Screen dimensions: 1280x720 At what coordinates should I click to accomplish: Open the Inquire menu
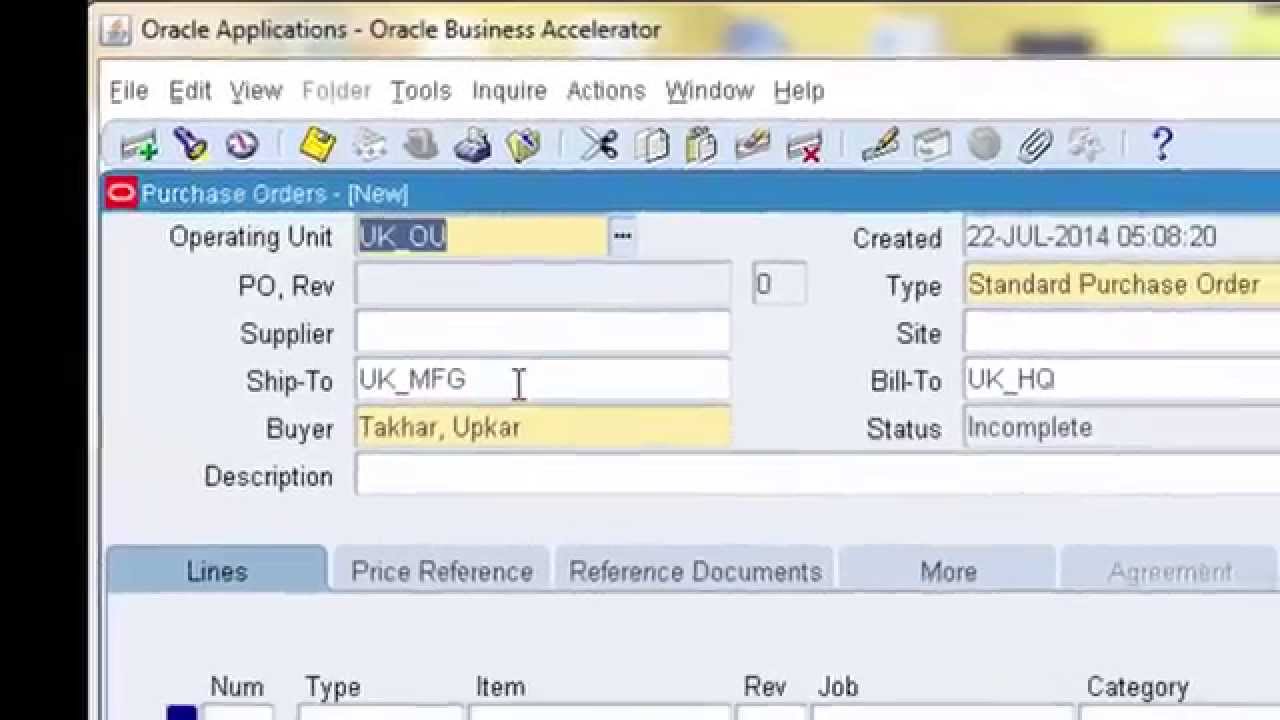point(509,91)
